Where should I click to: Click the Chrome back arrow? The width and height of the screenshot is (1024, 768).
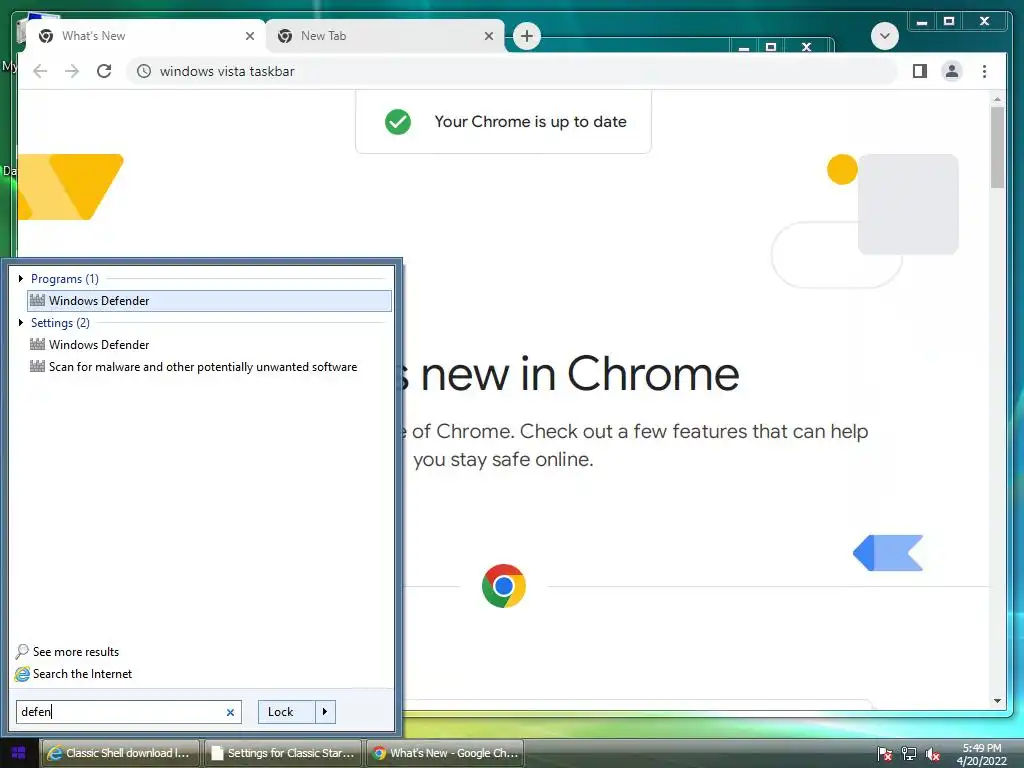pyautogui.click(x=40, y=71)
